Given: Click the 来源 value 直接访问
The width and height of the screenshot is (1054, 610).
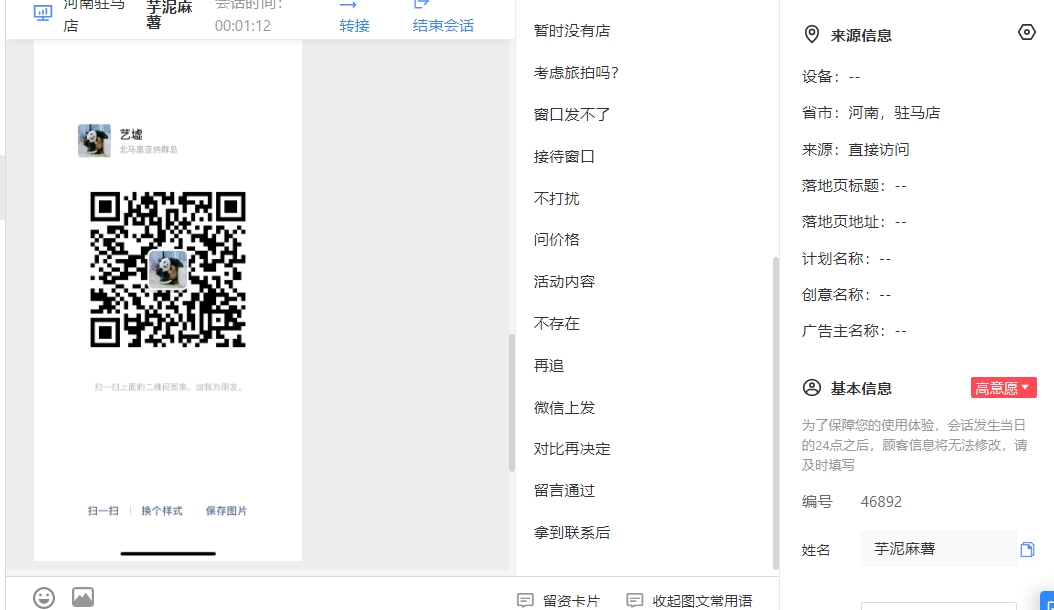Looking at the screenshot, I should tap(879, 149).
